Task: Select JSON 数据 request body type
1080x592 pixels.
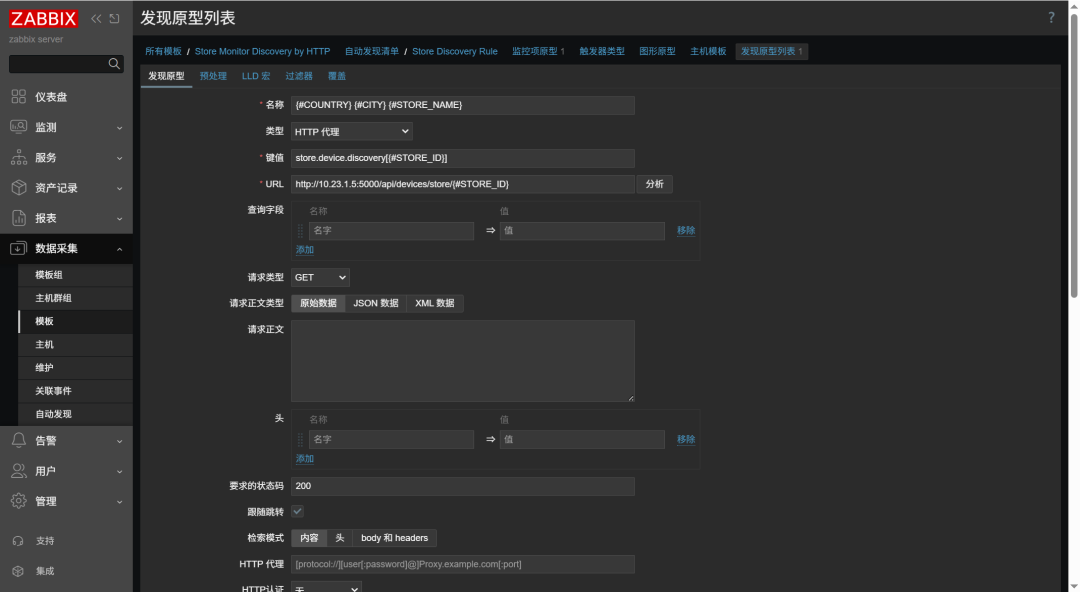Action: 375,303
